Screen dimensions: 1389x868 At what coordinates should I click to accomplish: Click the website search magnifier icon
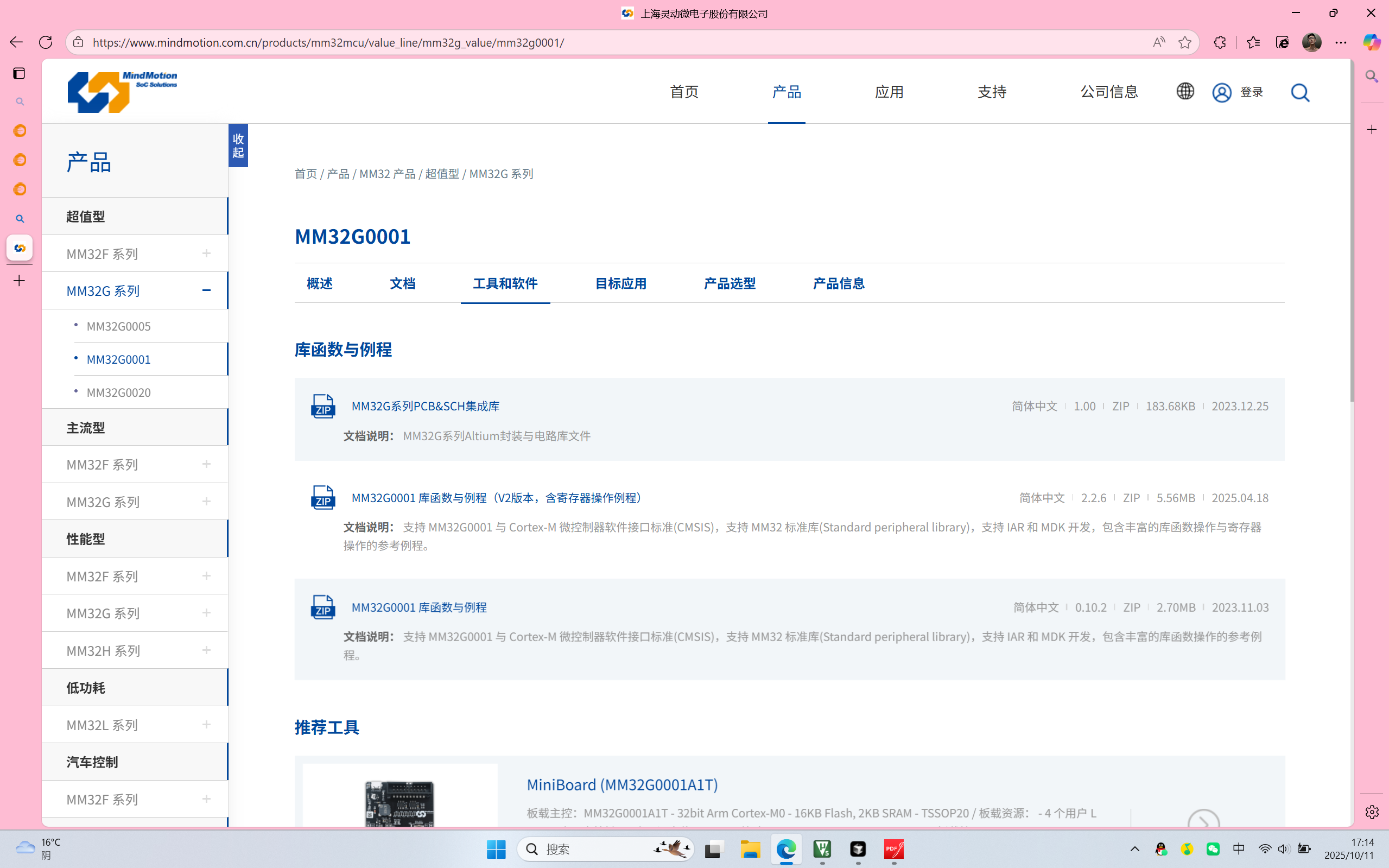tap(1299, 92)
